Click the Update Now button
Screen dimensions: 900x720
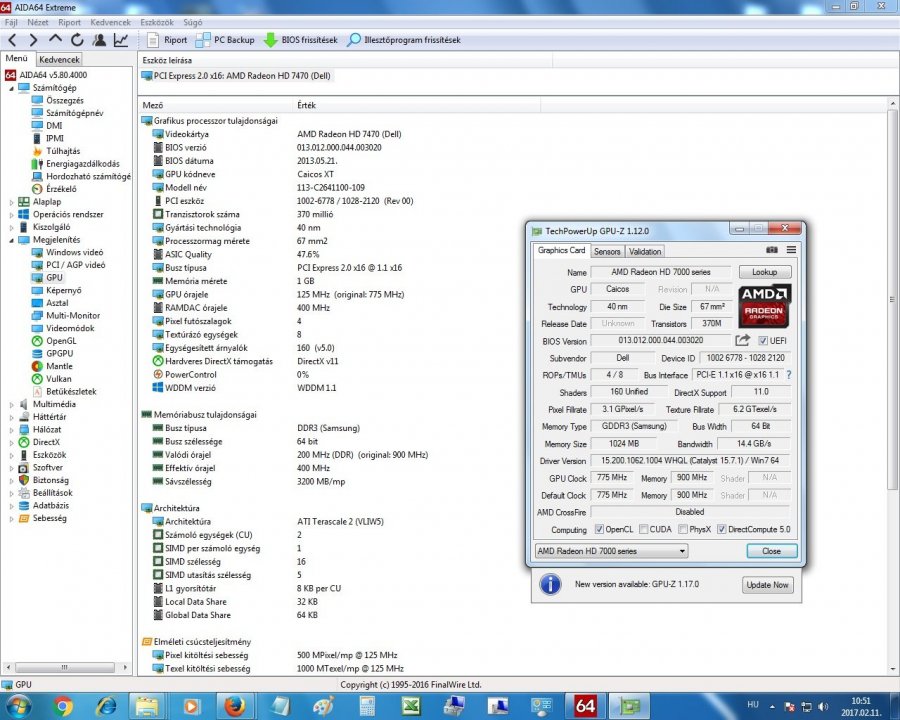pos(767,585)
